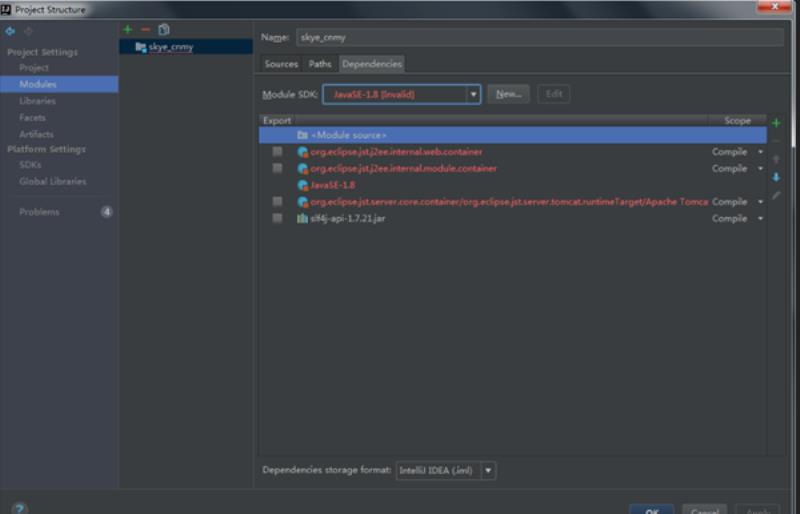The height and width of the screenshot is (514, 800).
Task: Open scope dropdown for j2ee.internal.module.container
Action: coord(760,168)
